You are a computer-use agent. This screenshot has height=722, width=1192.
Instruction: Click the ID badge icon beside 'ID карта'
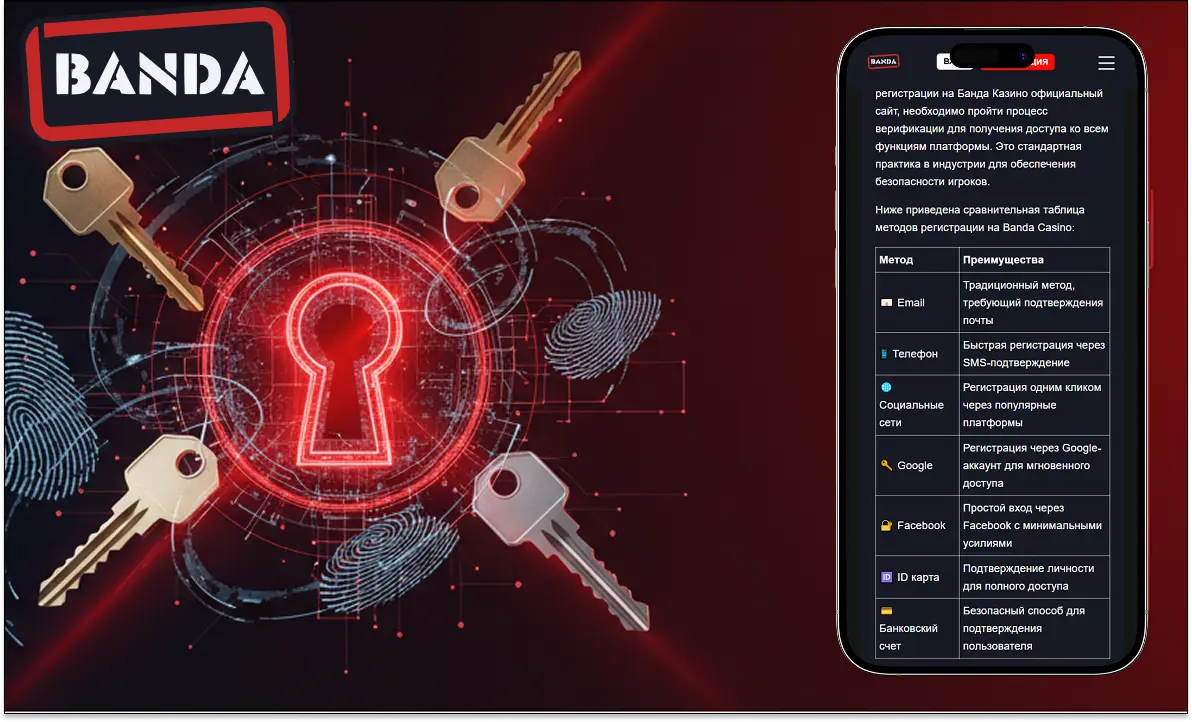coord(886,578)
